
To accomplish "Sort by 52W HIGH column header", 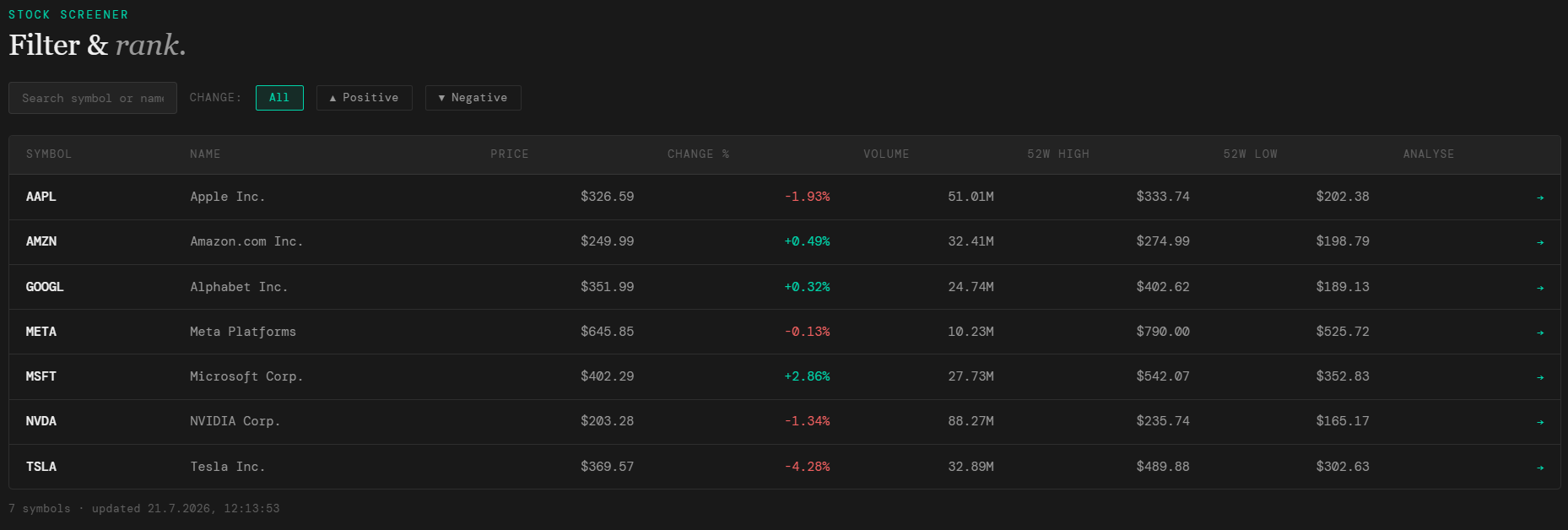I will tap(1058, 154).
